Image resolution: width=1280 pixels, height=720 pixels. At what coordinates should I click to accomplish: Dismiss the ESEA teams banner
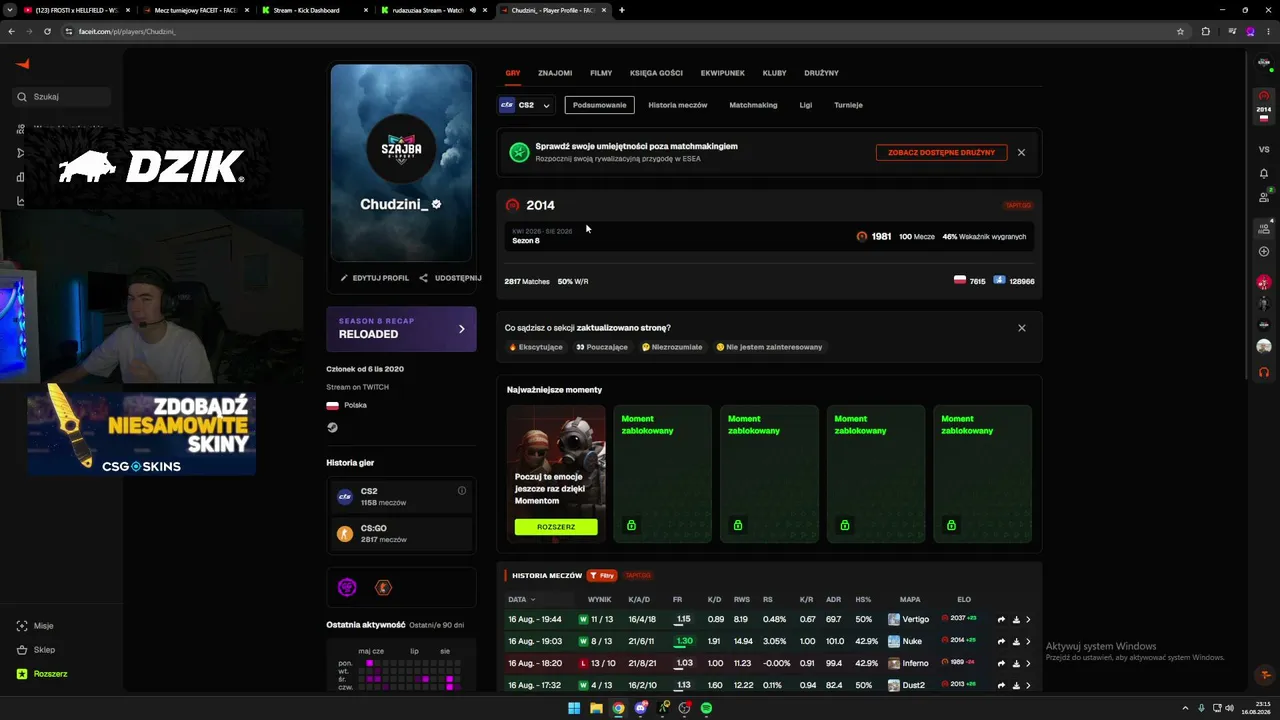point(1021,152)
